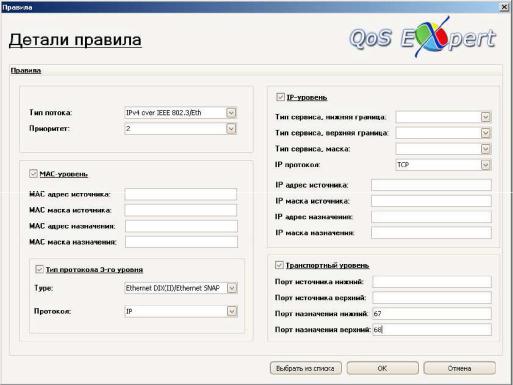
Task: Focus the MAC адрес источника field
Action: 181,194
